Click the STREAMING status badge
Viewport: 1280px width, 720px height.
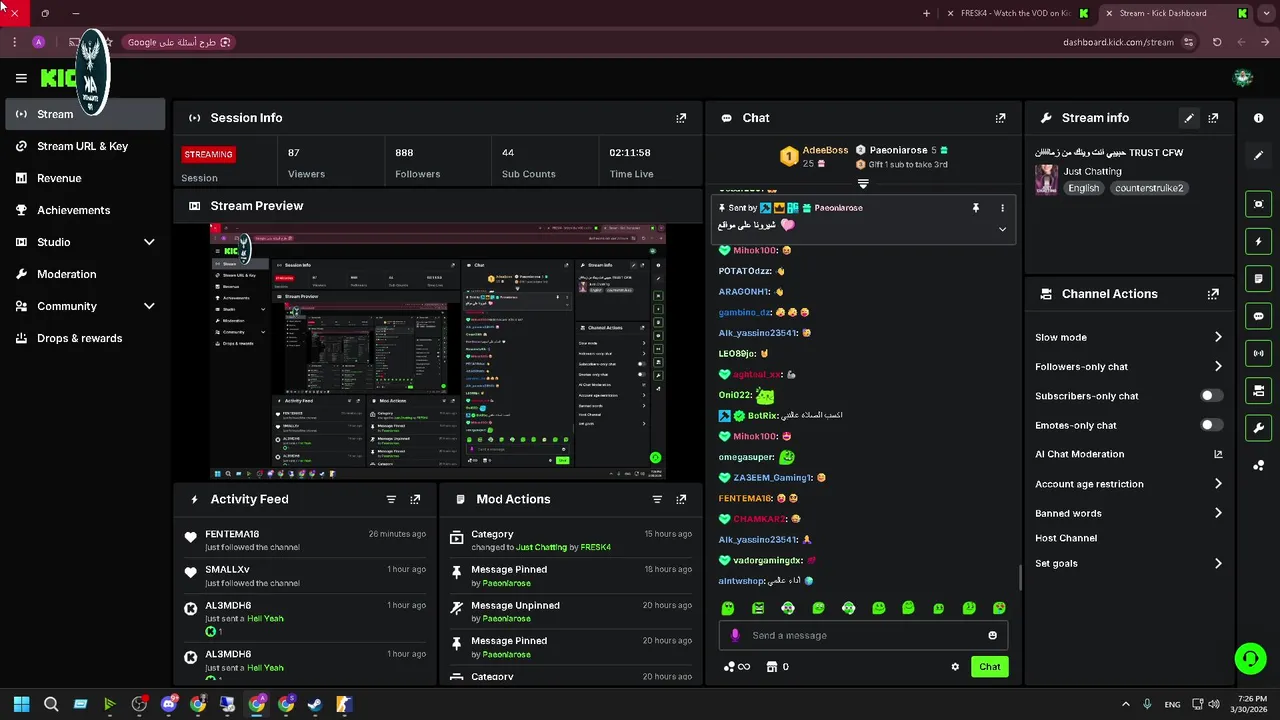pos(208,154)
